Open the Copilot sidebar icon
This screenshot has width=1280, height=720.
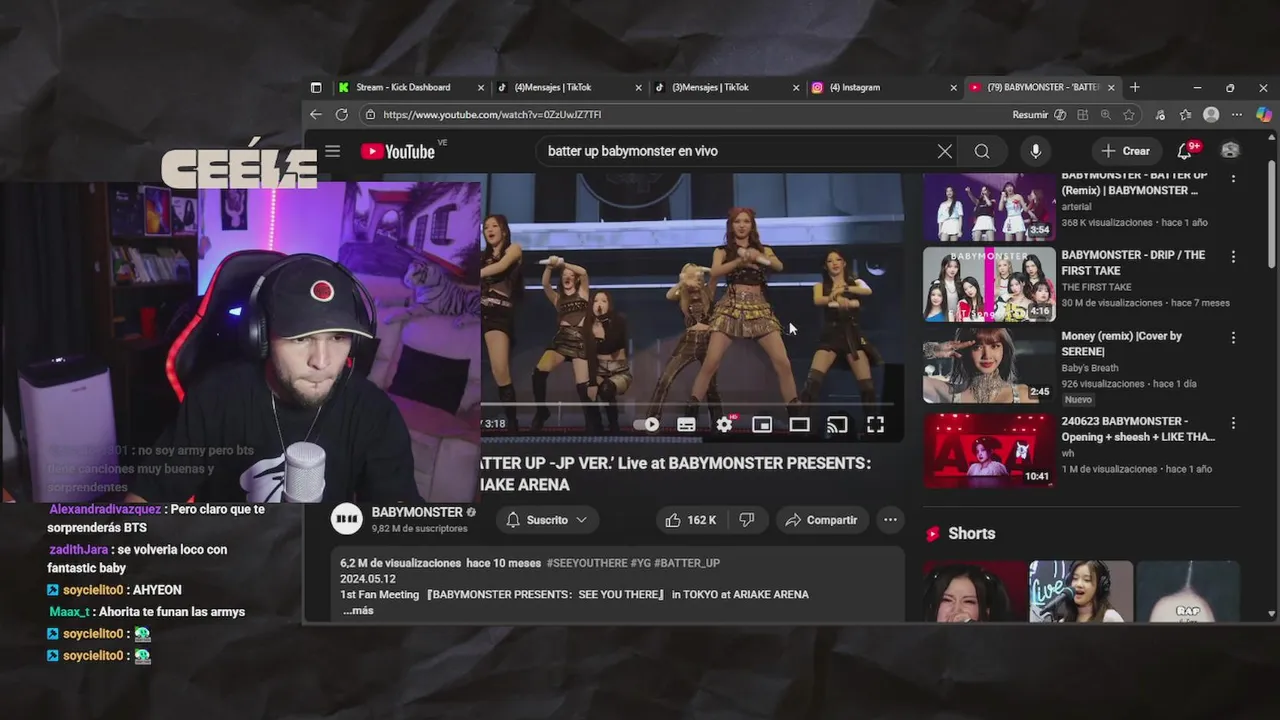[1264, 115]
